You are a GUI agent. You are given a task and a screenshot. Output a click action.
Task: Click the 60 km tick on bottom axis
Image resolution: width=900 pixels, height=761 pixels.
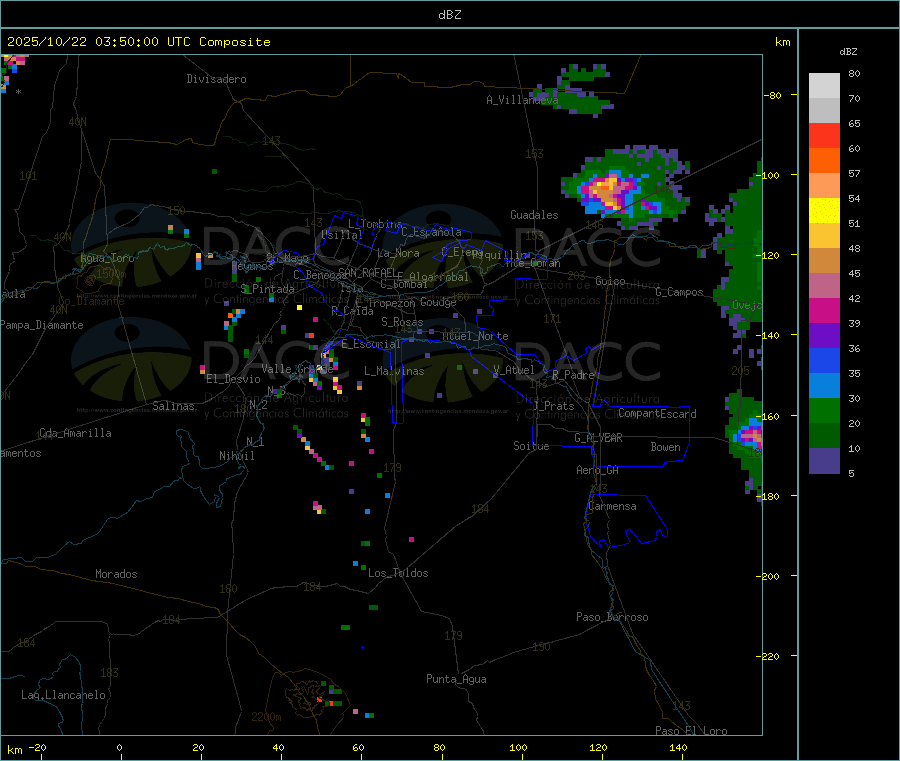[x=359, y=747]
